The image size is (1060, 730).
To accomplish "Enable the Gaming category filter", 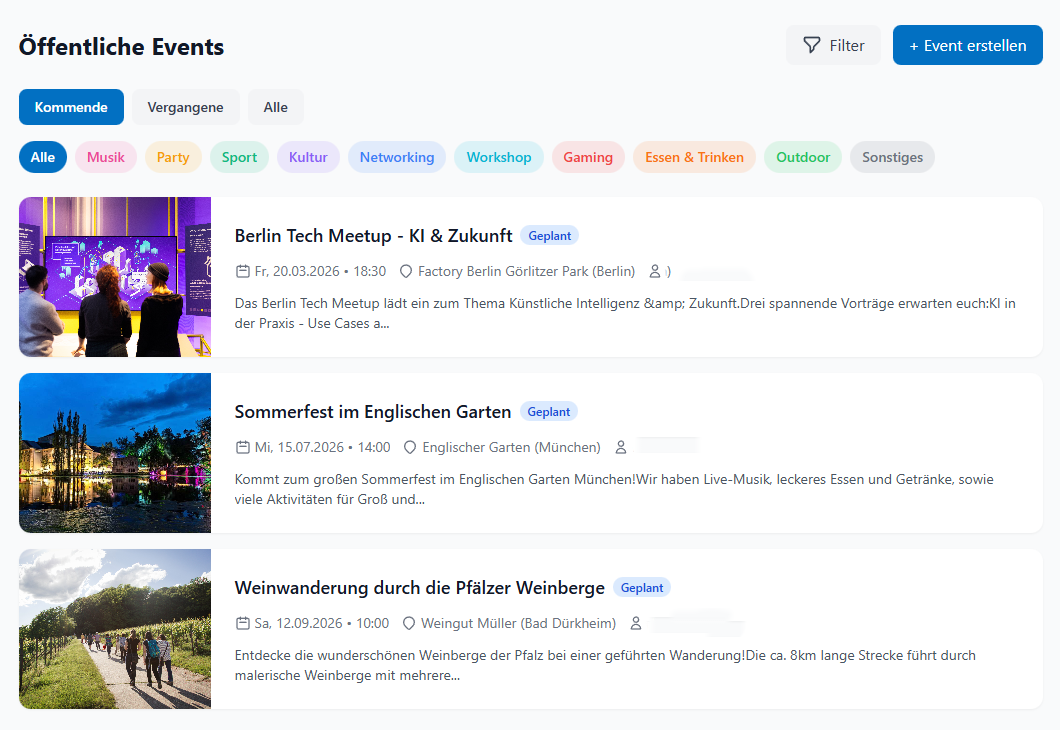I will coord(588,157).
